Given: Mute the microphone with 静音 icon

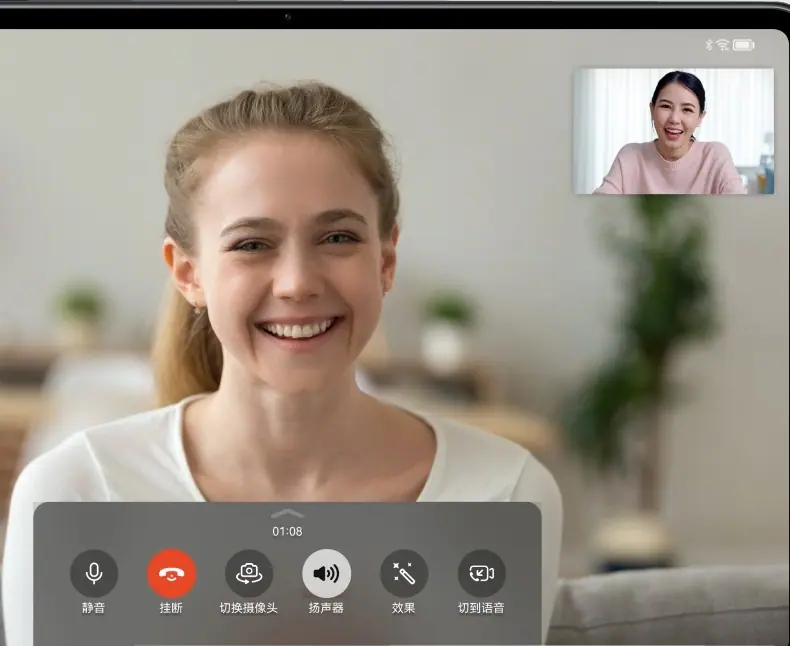Looking at the screenshot, I should (x=94, y=573).
